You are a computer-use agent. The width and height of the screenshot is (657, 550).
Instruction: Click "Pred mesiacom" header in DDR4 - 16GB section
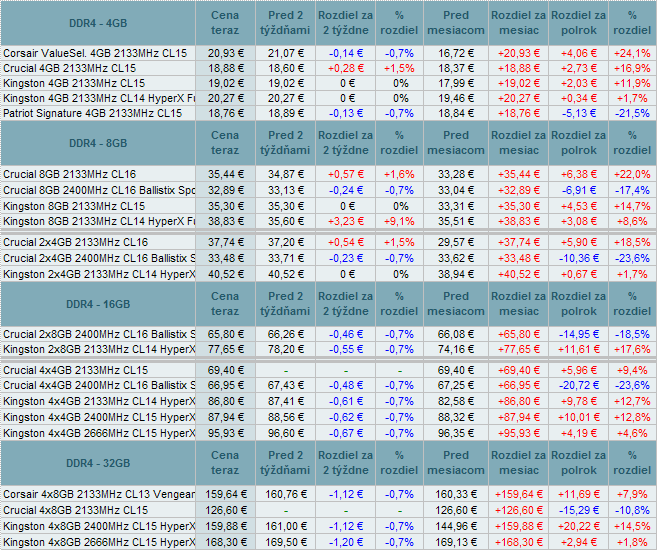coord(456,304)
